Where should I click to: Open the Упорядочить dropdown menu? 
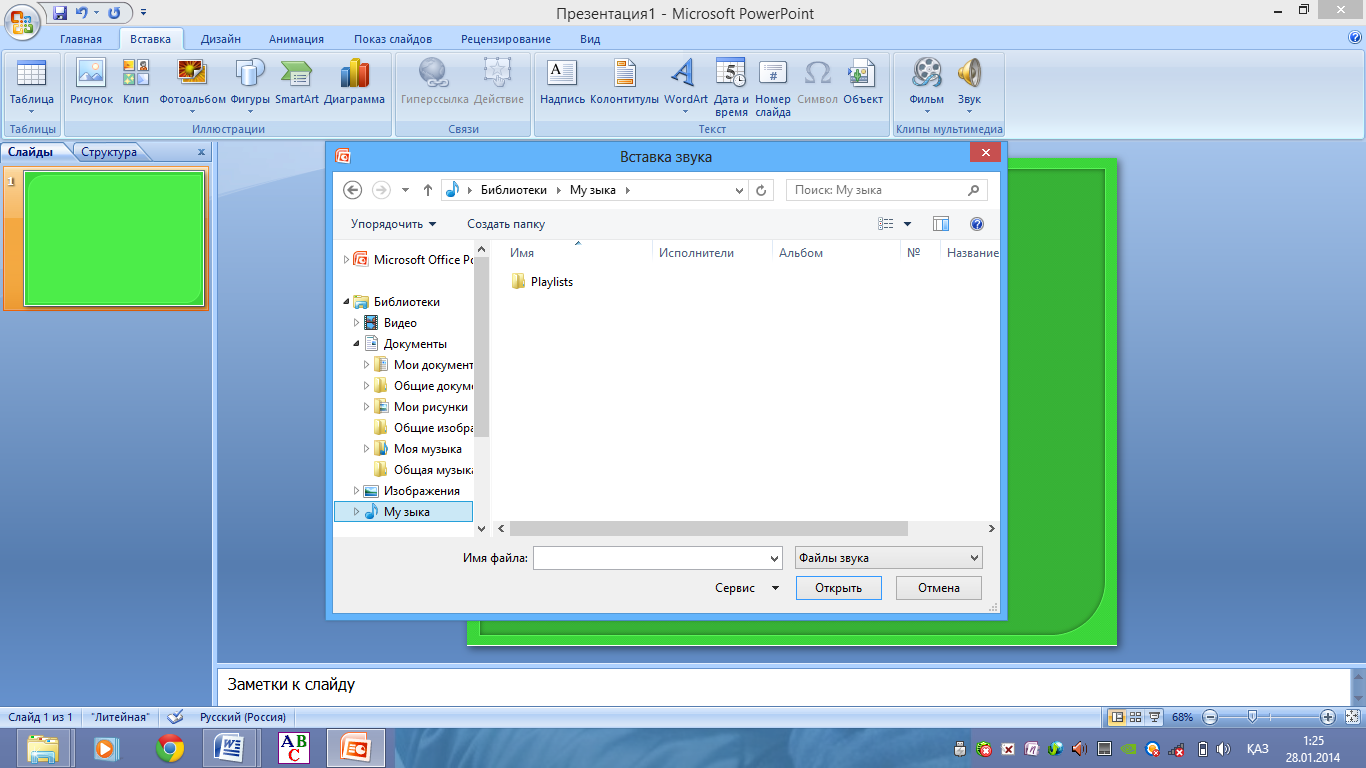click(393, 224)
